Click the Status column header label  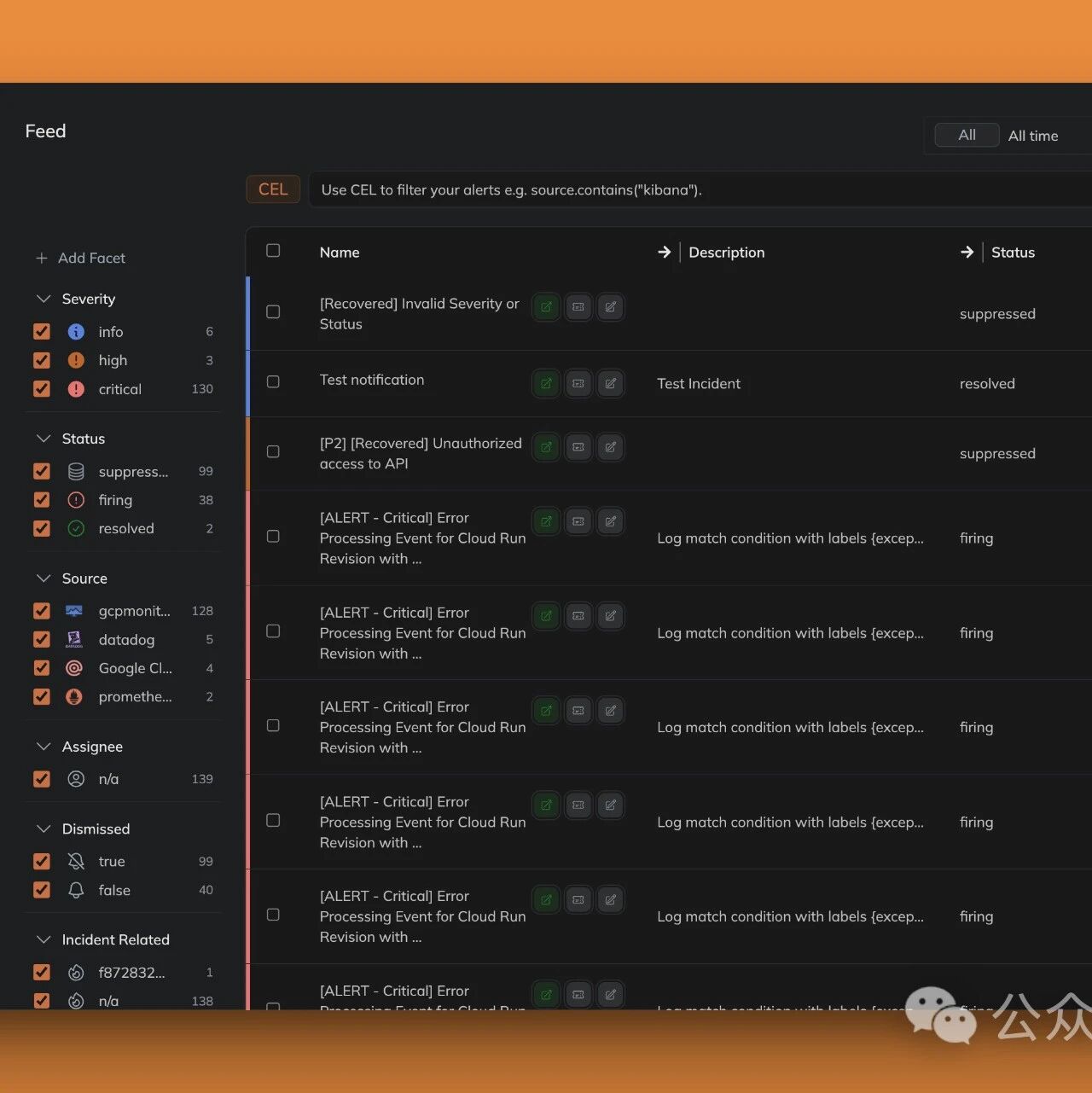(x=1013, y=253)
